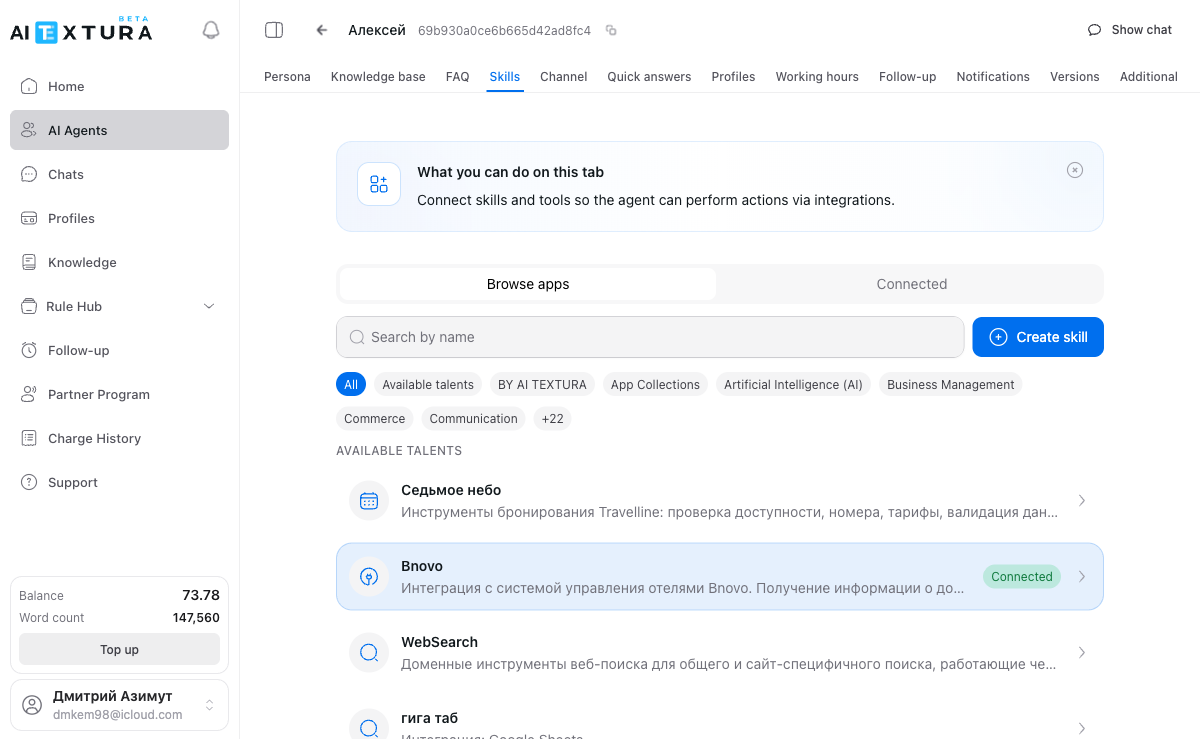Click the agent ID 69b930a0ce6b665d42ad8fc4
Screen dimensions: 1200x739
[x=504, y=31]
